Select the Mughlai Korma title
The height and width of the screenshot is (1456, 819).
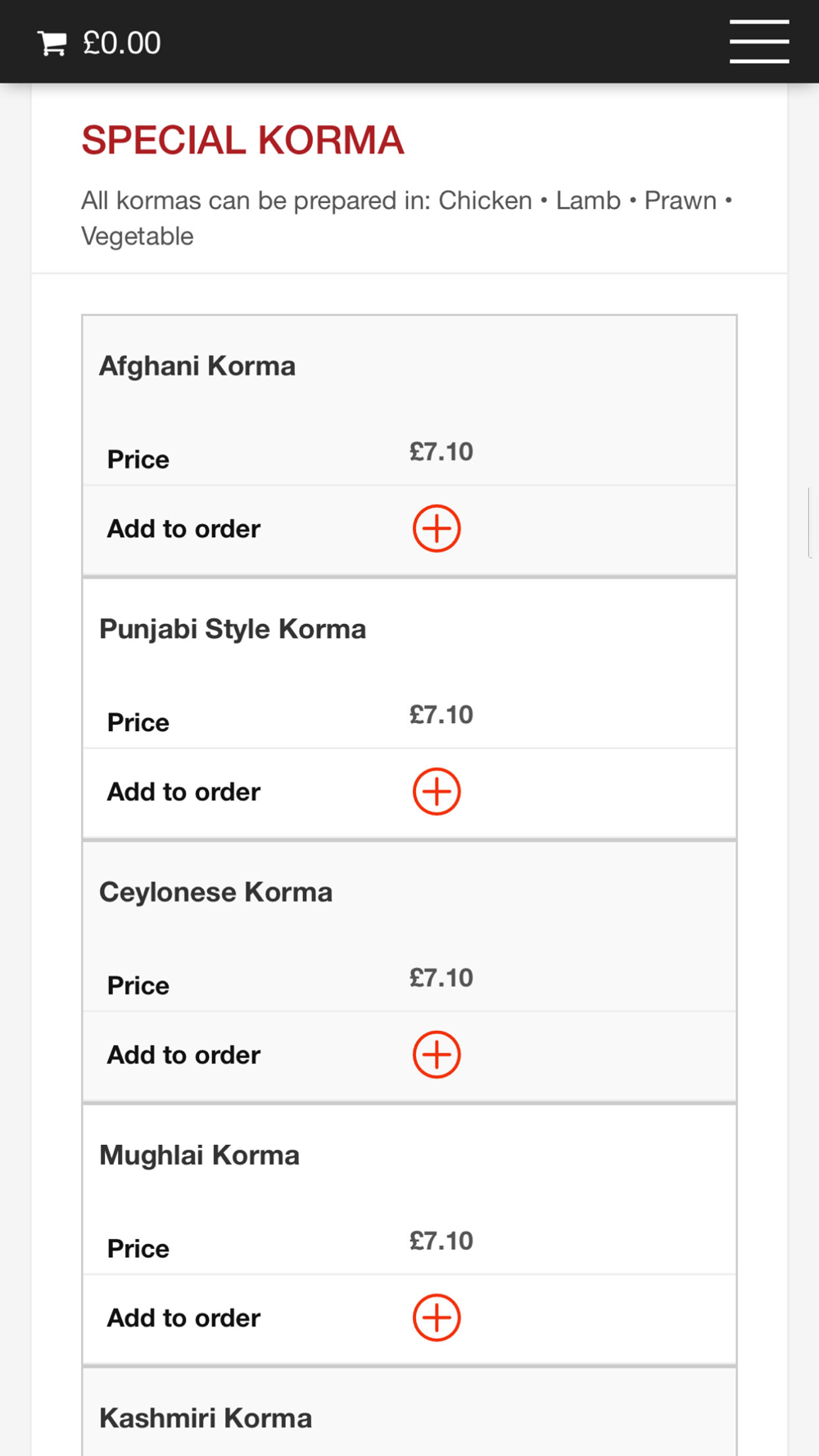click(200, 1155)
